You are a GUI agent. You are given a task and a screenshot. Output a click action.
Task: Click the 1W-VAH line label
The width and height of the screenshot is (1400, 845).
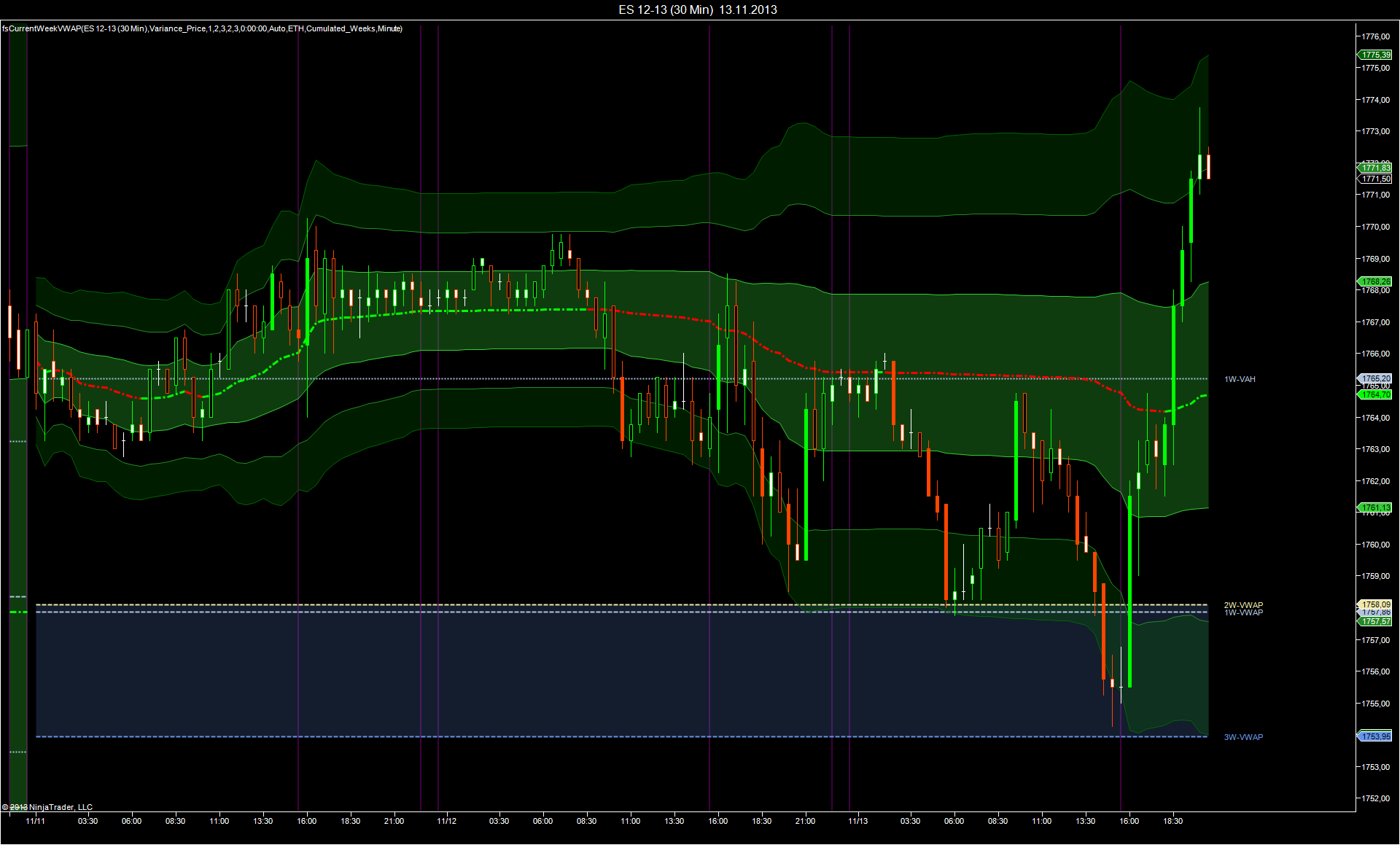pos(1240,379)
